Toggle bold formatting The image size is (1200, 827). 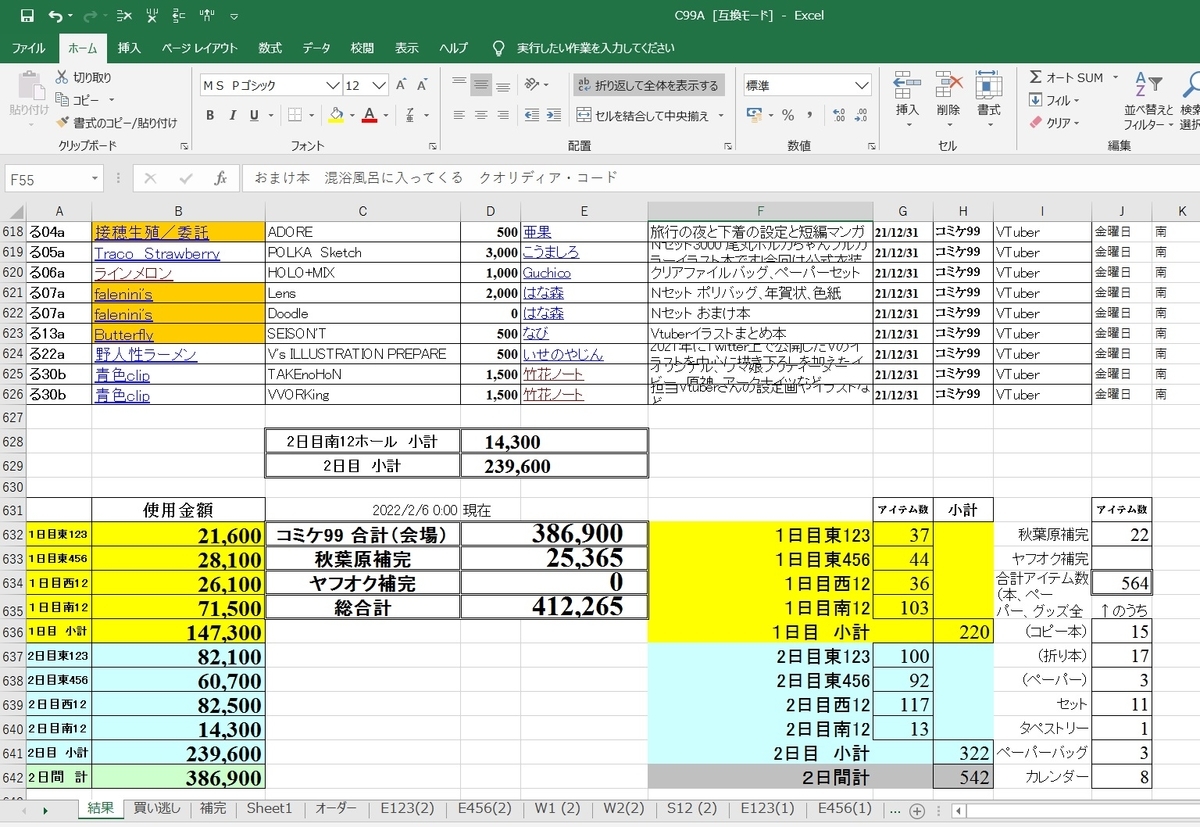tap(210, 115)
